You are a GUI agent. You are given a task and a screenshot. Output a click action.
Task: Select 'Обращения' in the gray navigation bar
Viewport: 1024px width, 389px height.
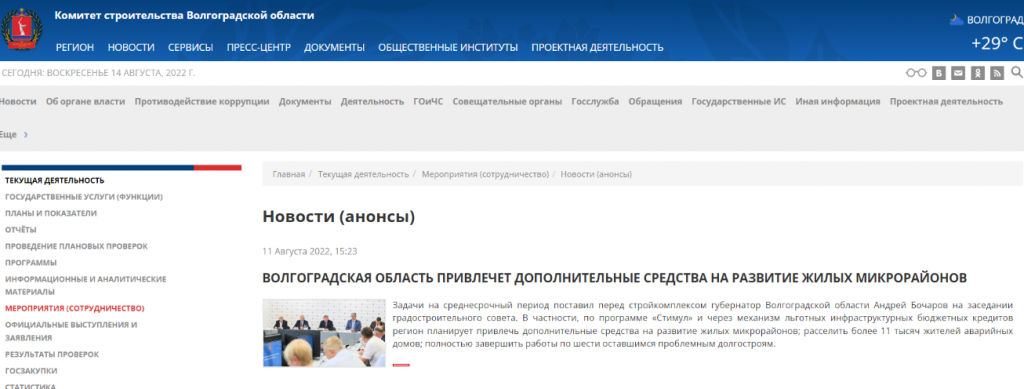[655, 101]
